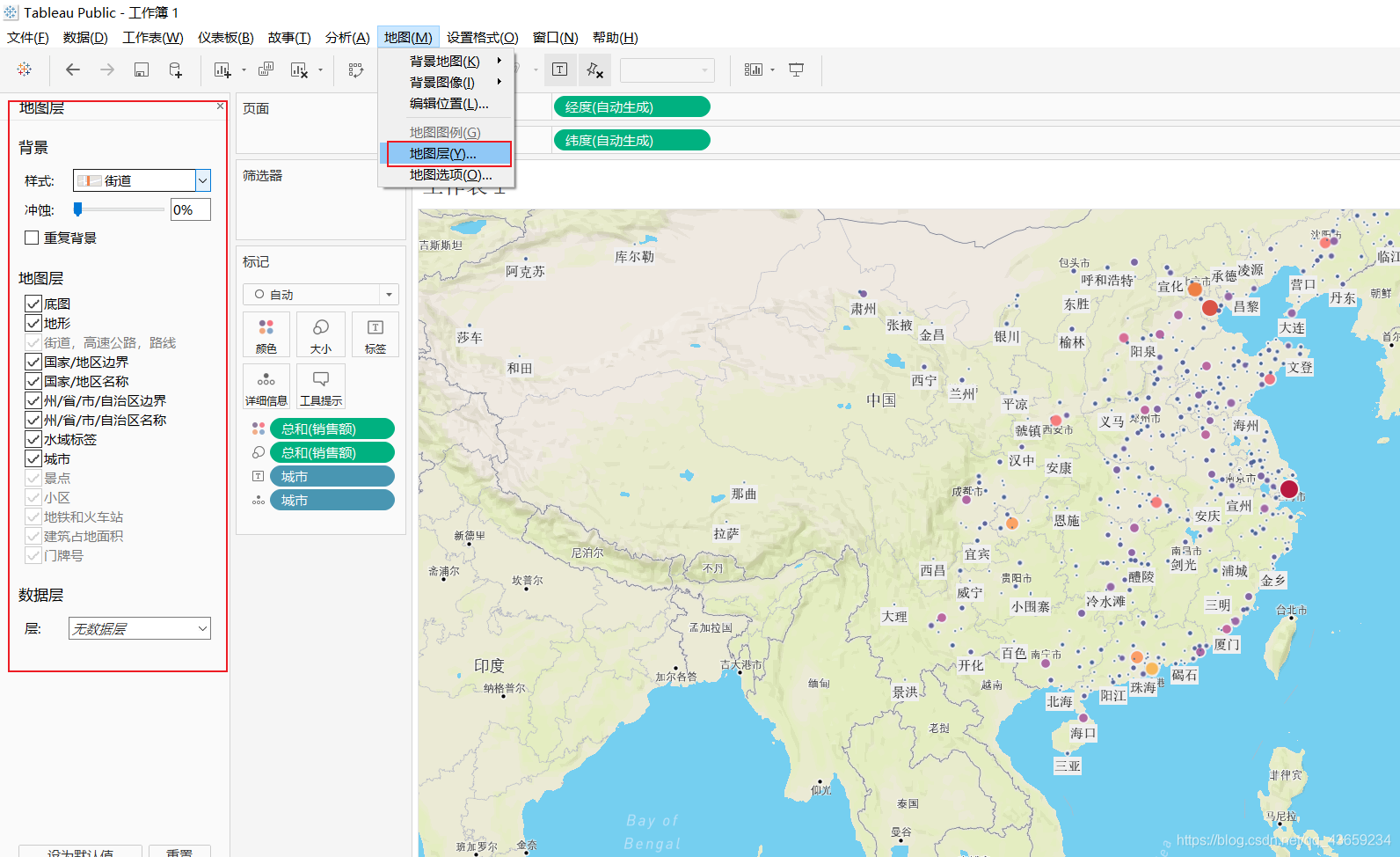
Task: Click the second 城市 marks pill
Action: coord(332,500)
